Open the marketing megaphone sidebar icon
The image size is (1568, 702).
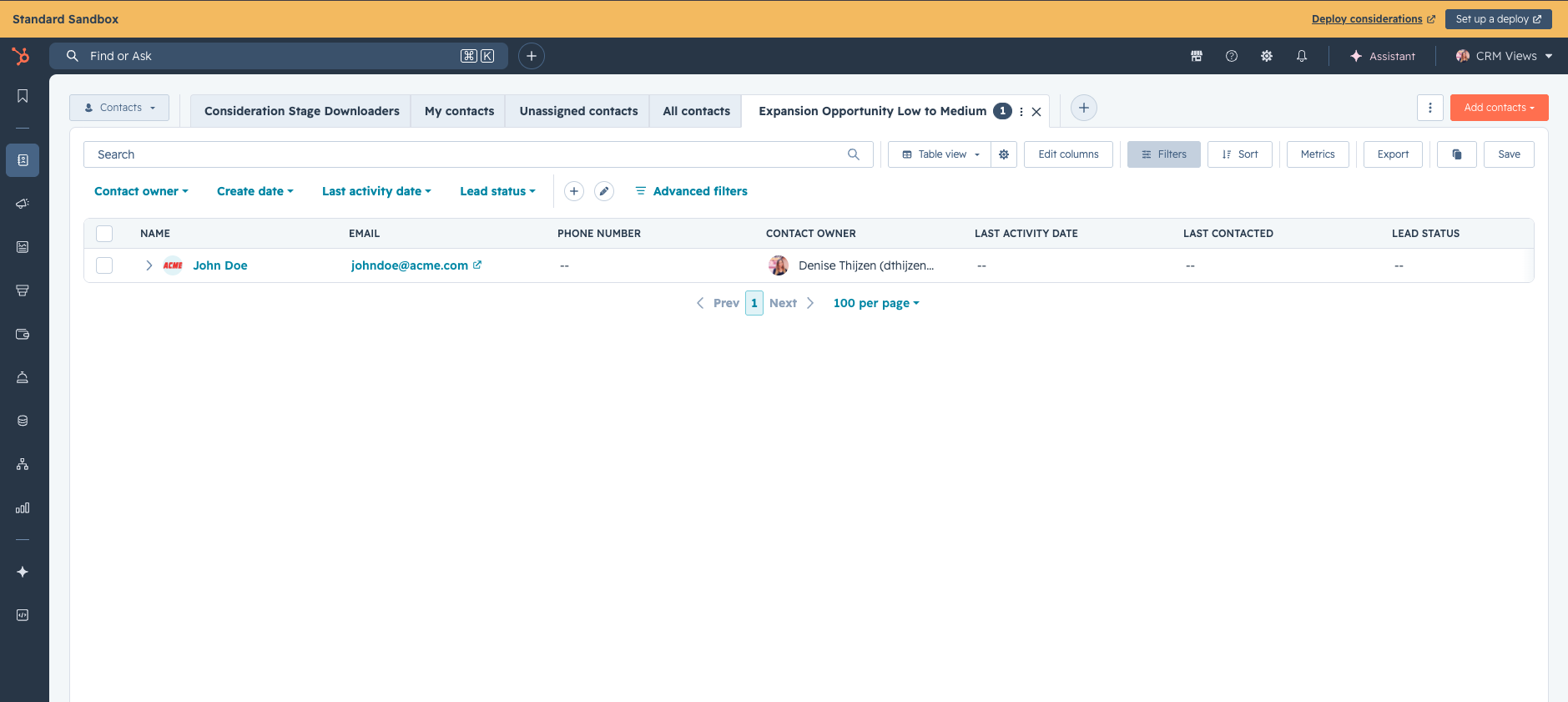click(x=23, y=203)
